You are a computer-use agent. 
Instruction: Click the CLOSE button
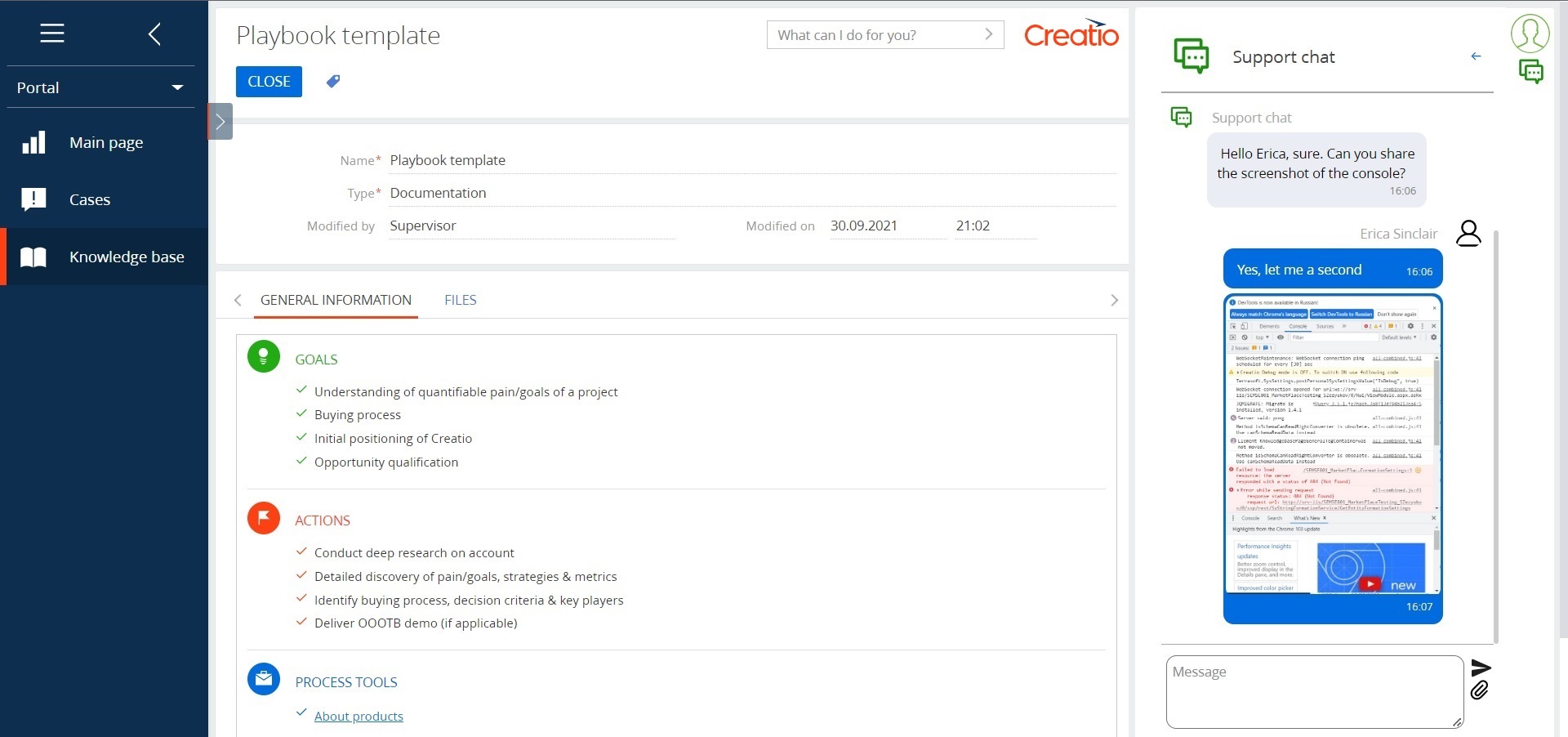pyautogui.click(x=268, y=82)
